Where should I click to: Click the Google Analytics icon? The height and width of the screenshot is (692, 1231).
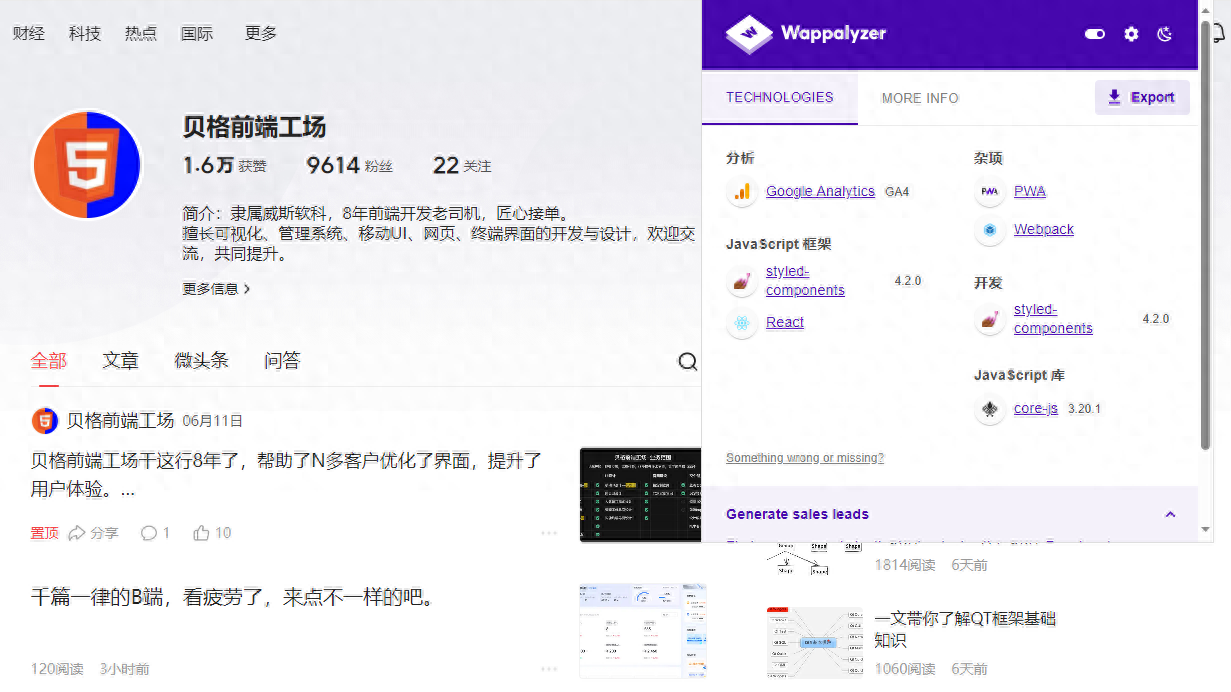[x=742, y=192]
